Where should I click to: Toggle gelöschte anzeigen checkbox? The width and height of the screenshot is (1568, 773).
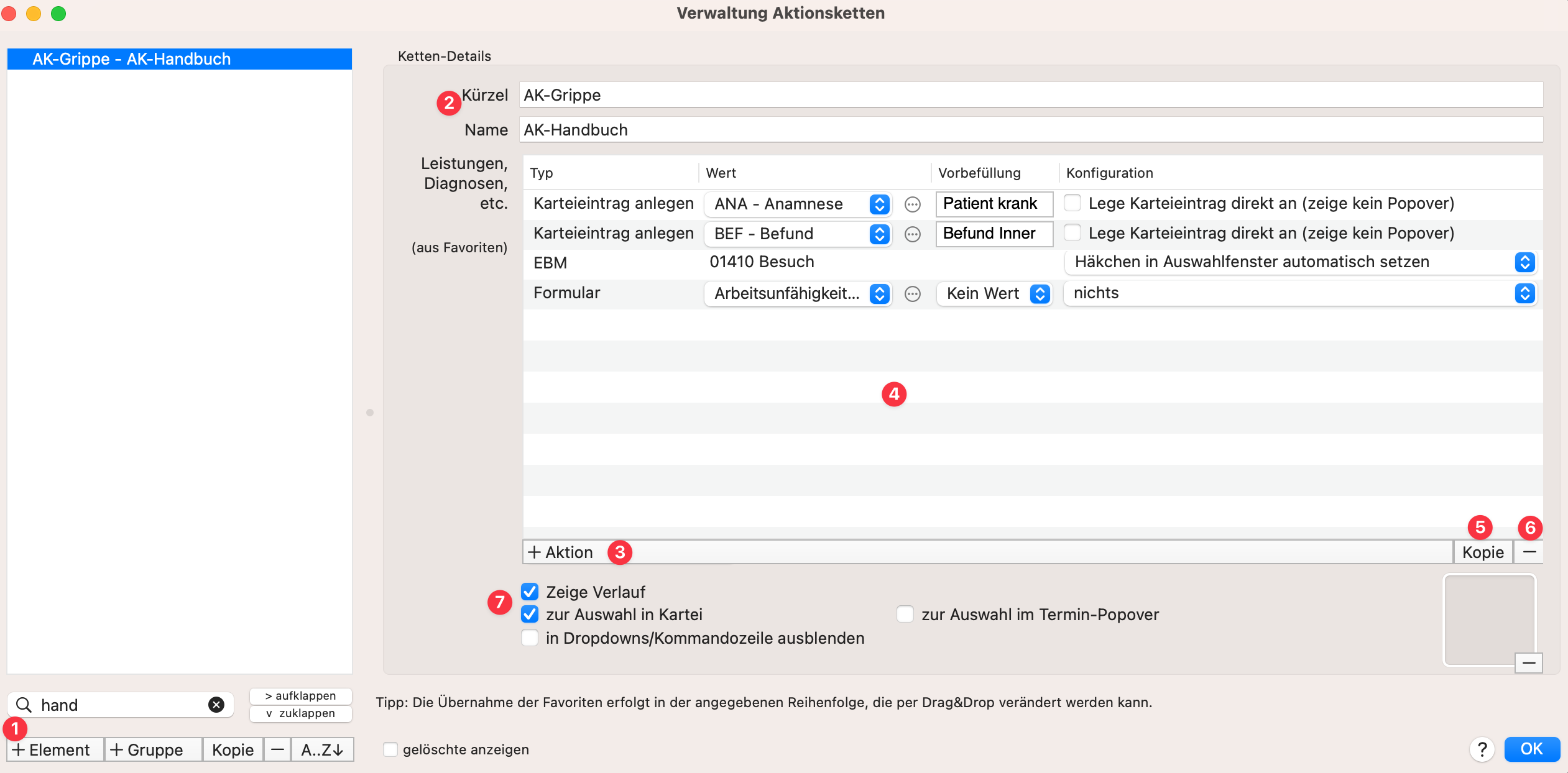(390, 749)
